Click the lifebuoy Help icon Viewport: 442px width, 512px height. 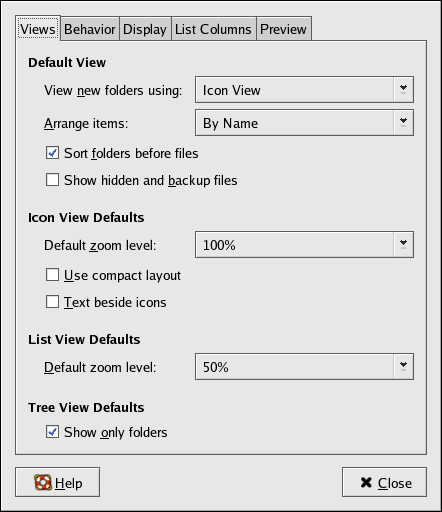tap(43, 482)
